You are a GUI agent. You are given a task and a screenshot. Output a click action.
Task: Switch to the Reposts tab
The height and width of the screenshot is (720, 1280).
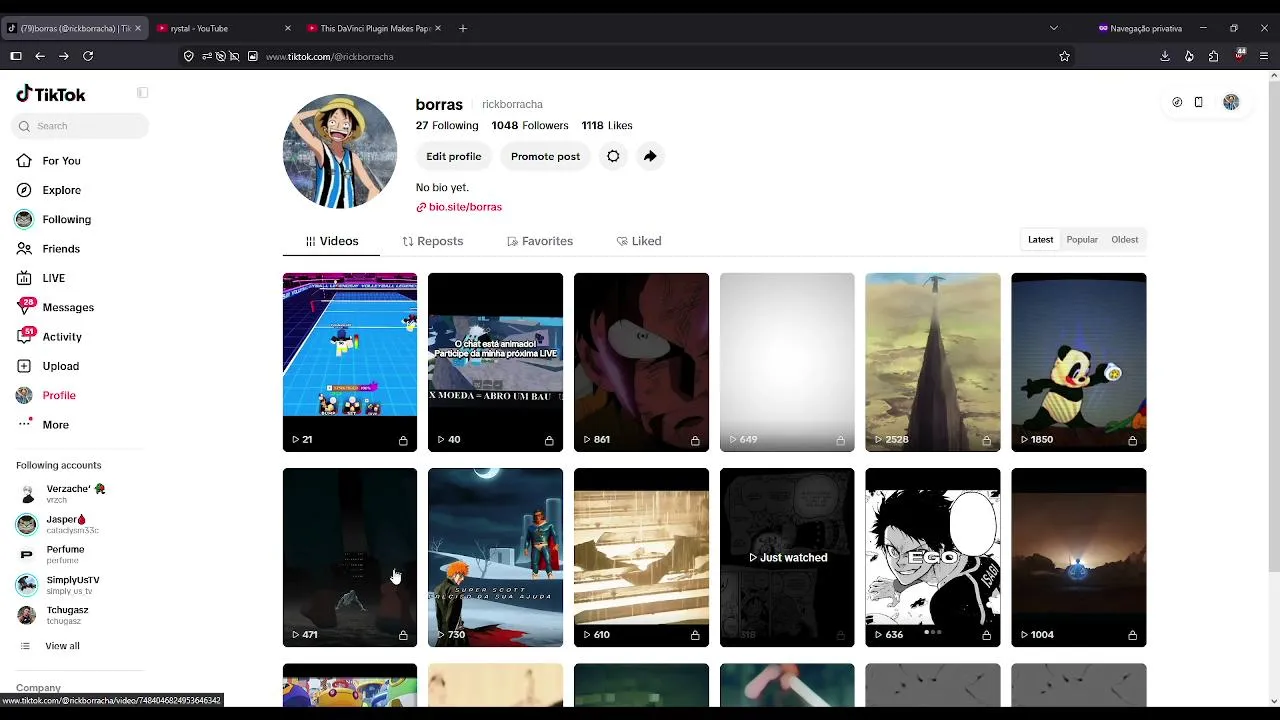click(x=433, y=241)
